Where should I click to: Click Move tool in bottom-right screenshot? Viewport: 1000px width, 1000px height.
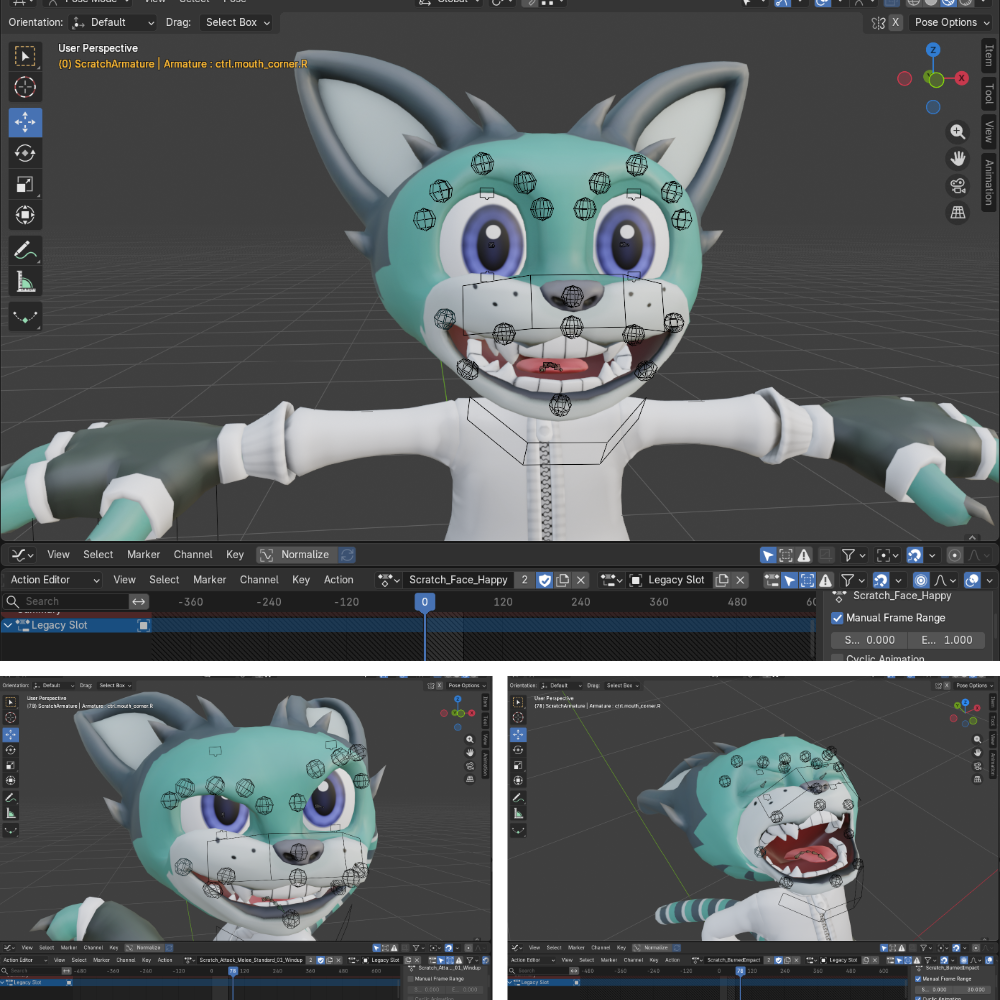coord(518,734)
